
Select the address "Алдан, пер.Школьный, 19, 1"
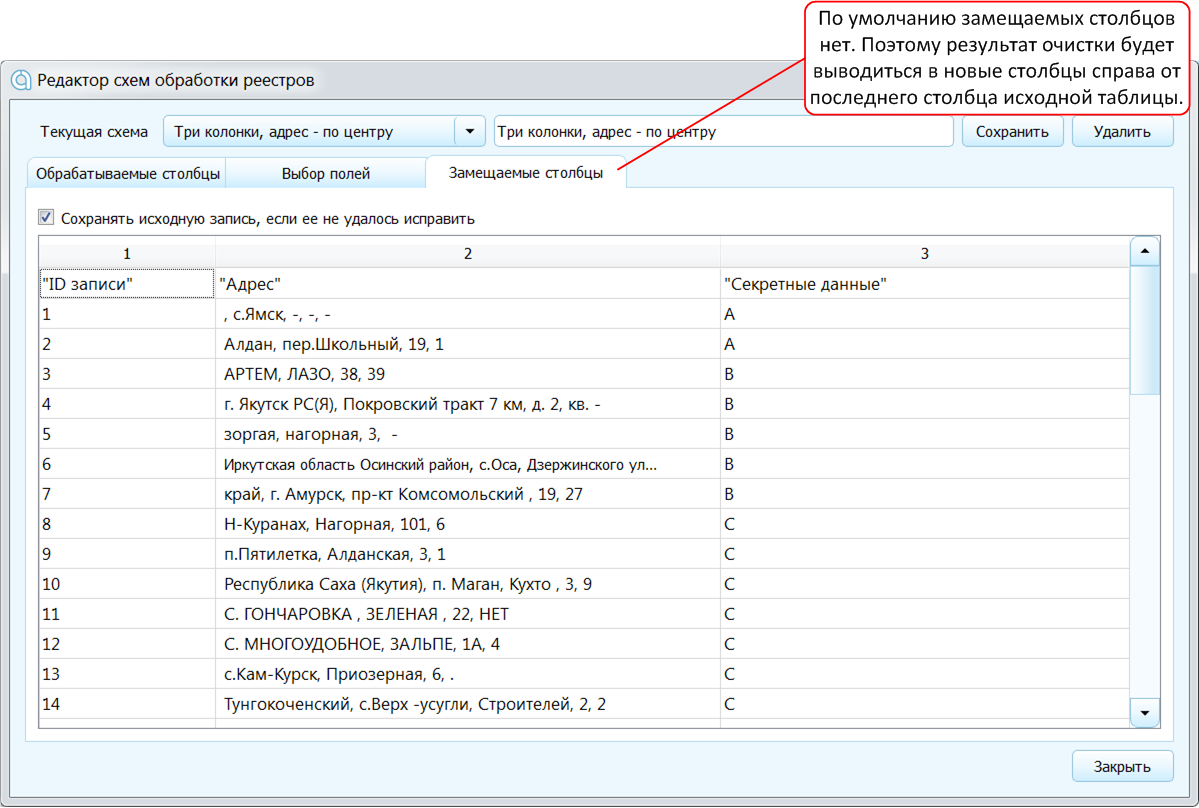point(468,344)
